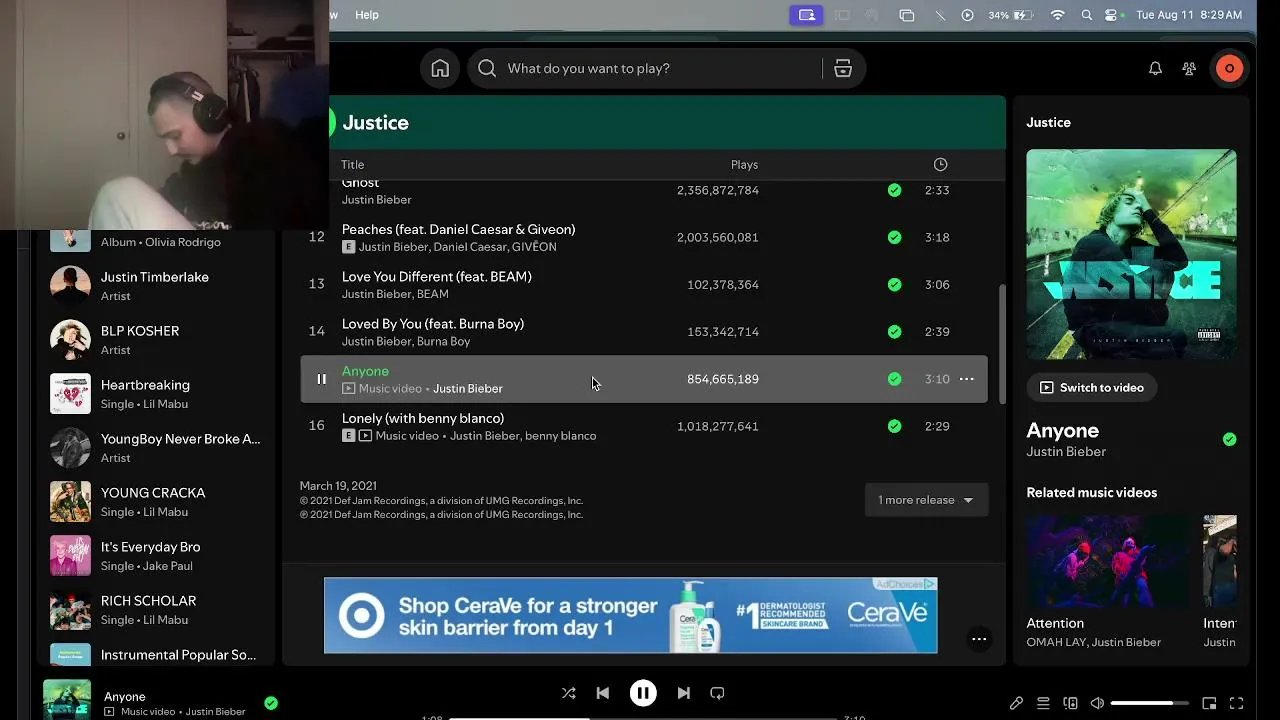Open more options for Anyone track row
The height and width of the screenshot is (720, 1280).
(x=966, y=379)
